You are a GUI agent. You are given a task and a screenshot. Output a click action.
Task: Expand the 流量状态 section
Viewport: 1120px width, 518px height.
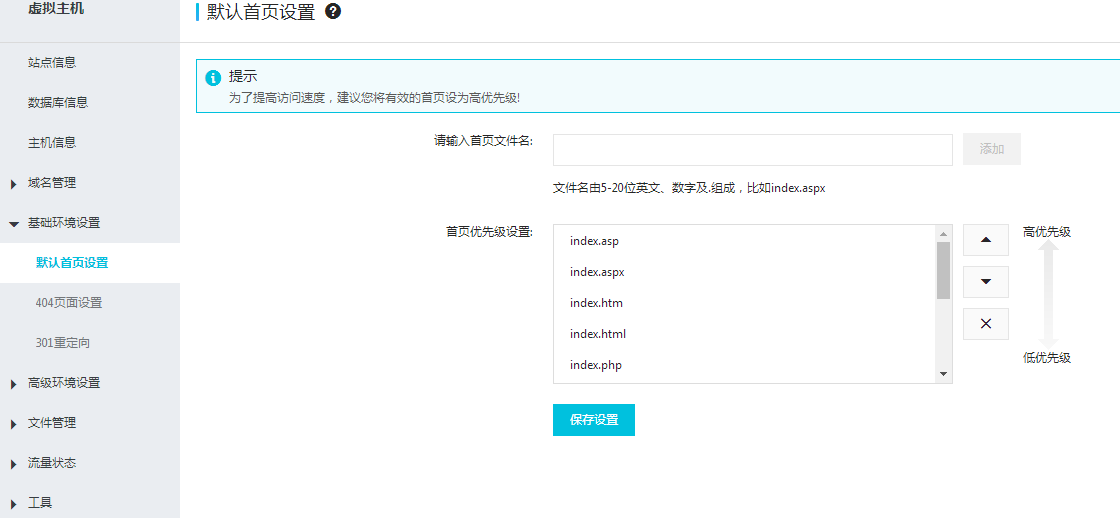pos(51,463)
